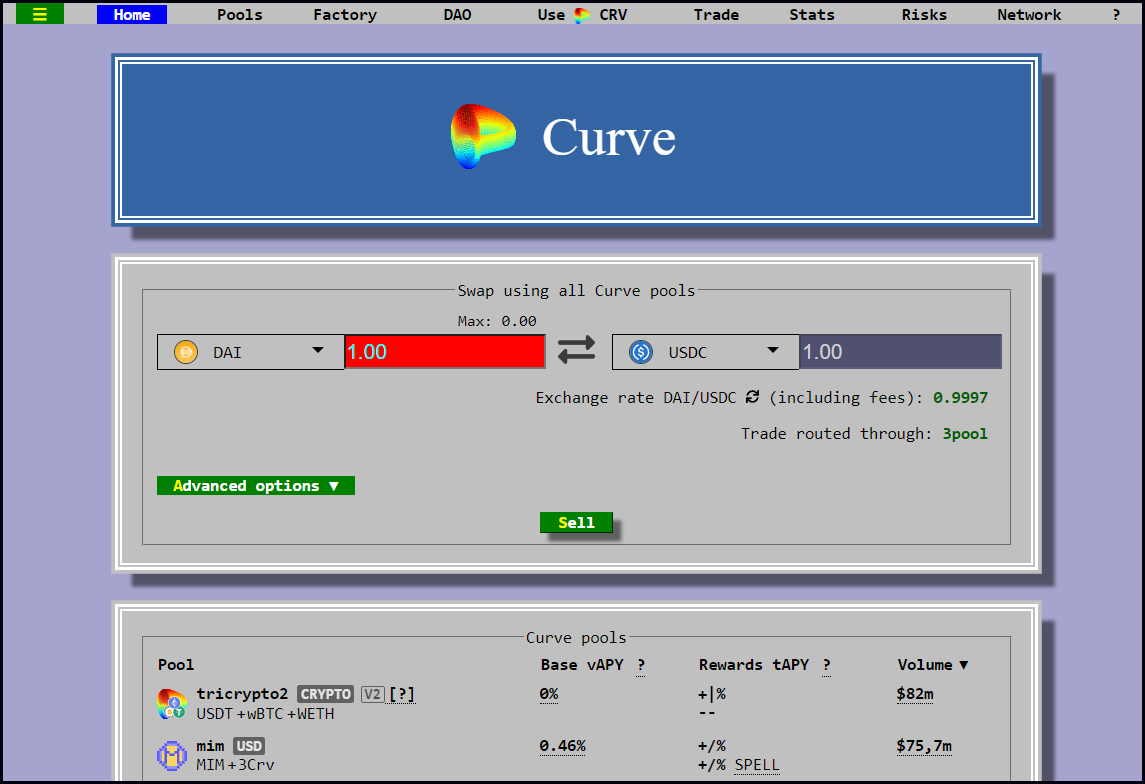
Task: Click the tricrypto2 pool icon
Action: pos(172,704)
